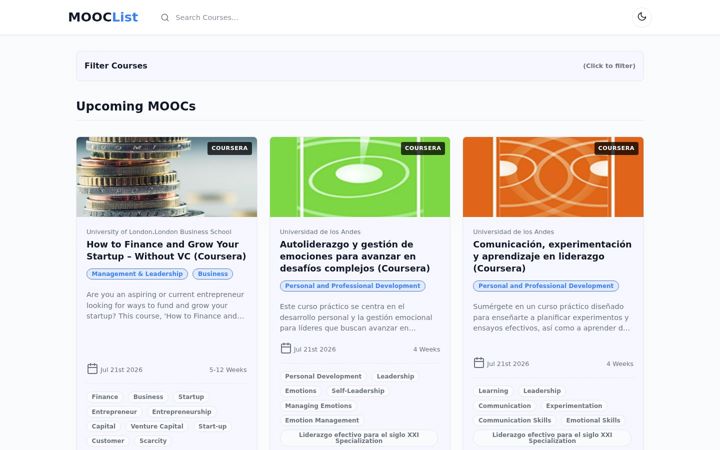
Task: Toggle dark mode with the moon icon
Action: (641, 17)
